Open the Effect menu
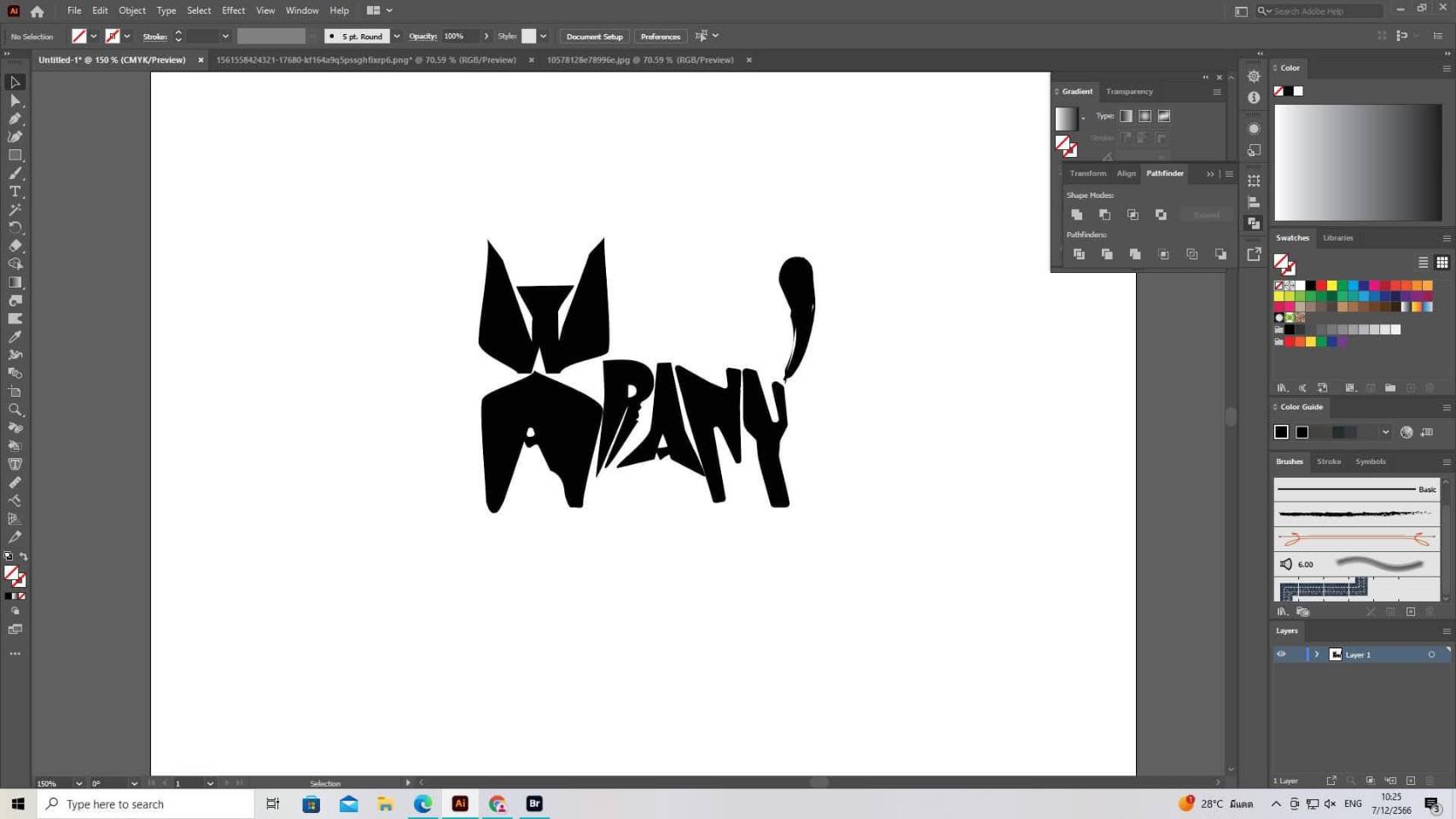 (x=233, y=10)
